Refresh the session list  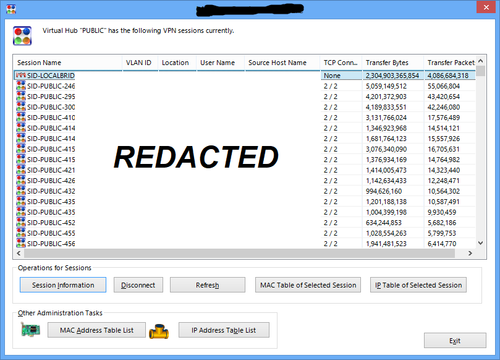[207, 285]
